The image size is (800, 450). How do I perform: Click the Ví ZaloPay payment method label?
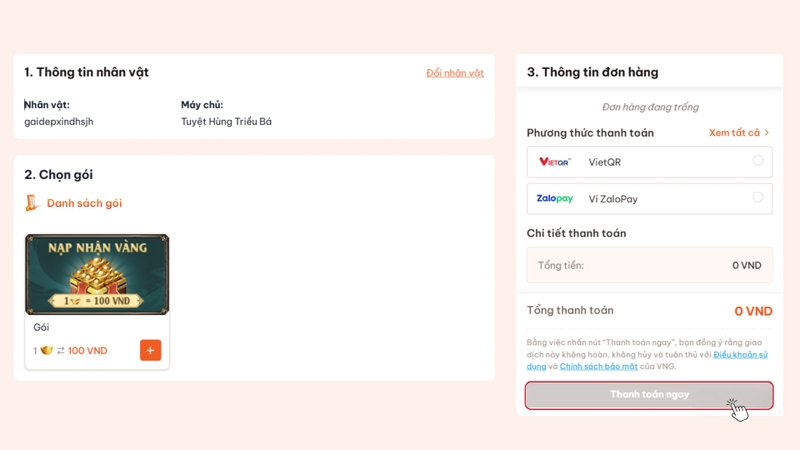pyautogui.click(x=613, y=199)
